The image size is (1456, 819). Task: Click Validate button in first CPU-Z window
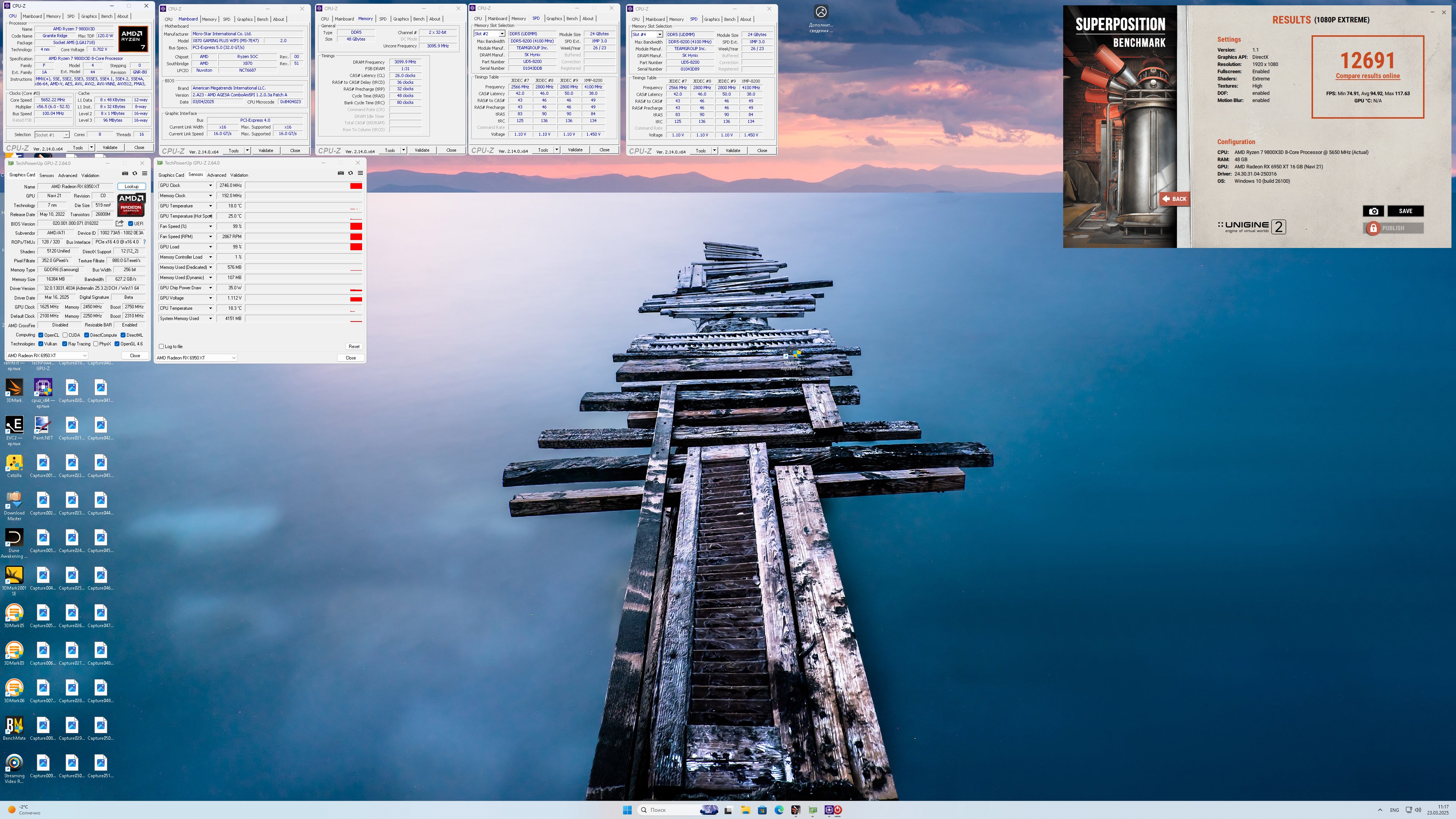click(110, 147)
